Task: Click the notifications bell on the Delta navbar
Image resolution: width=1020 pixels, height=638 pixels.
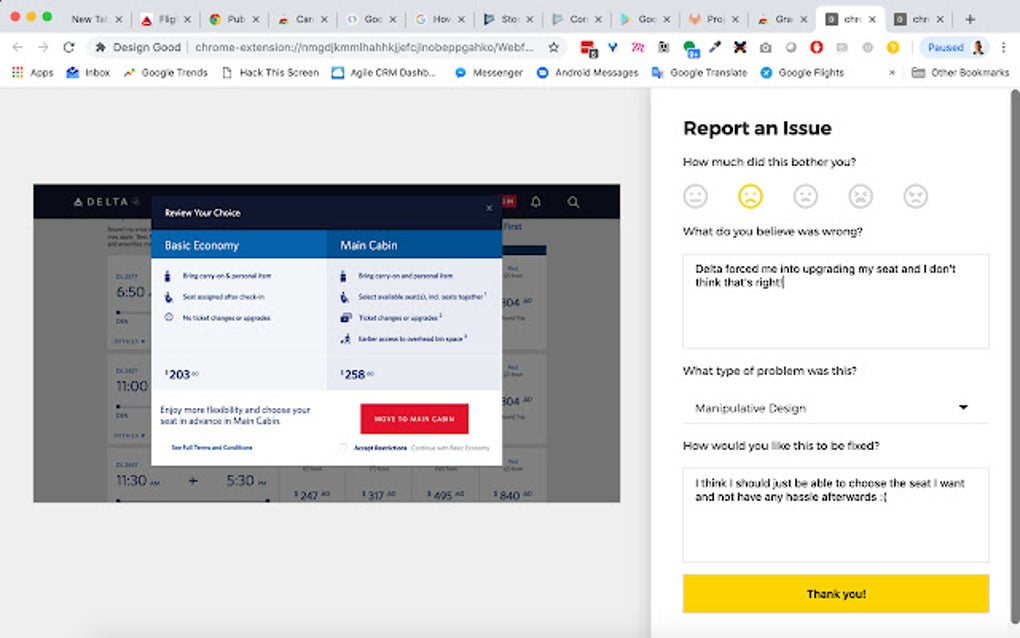Action: pyautogui.click(x=536, y=202)
